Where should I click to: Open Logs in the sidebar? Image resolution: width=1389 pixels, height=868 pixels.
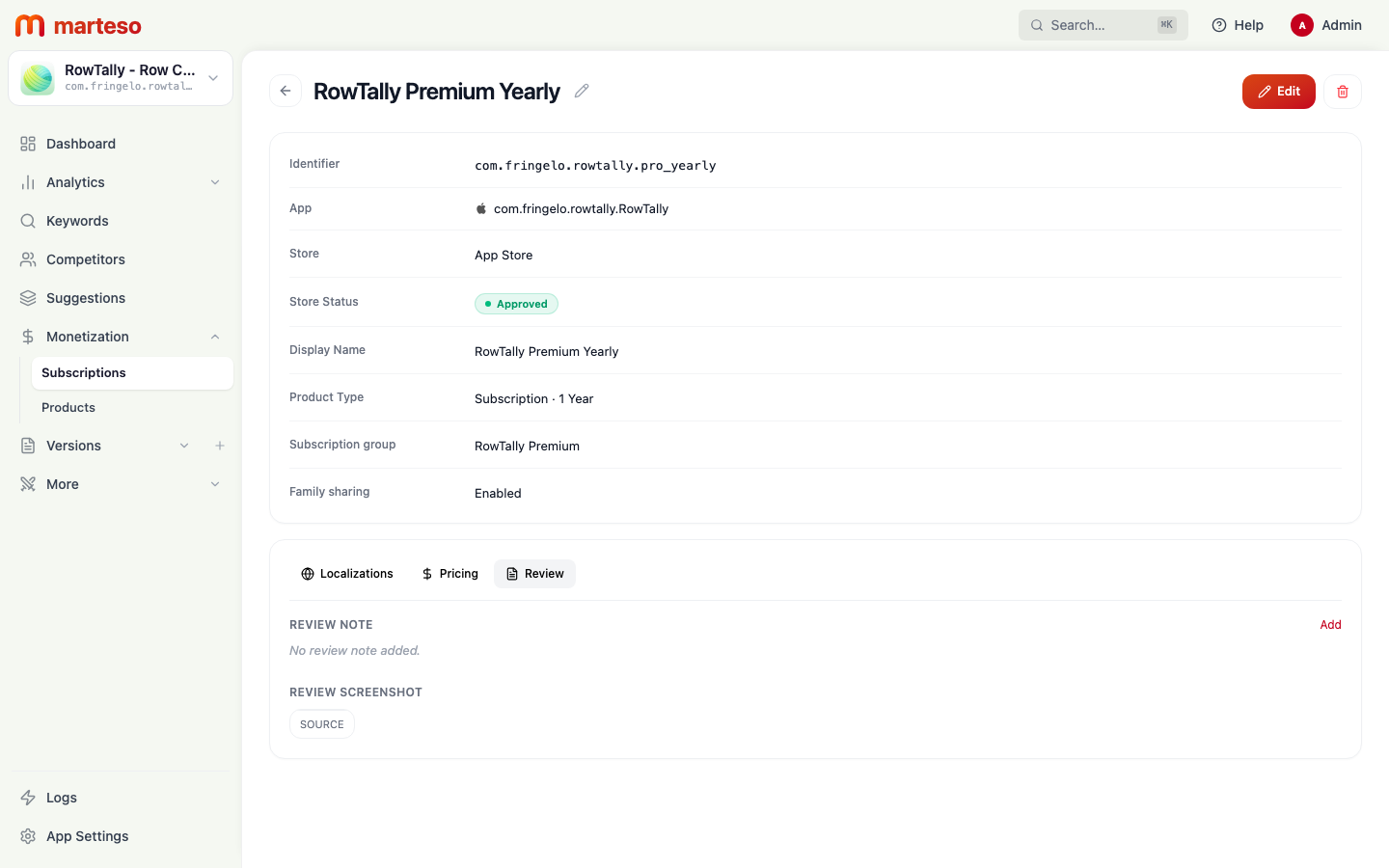pos(121,798)
